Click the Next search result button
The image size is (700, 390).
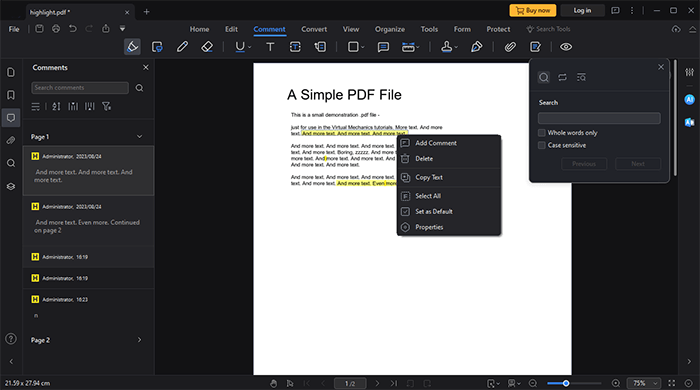[638, 164]
